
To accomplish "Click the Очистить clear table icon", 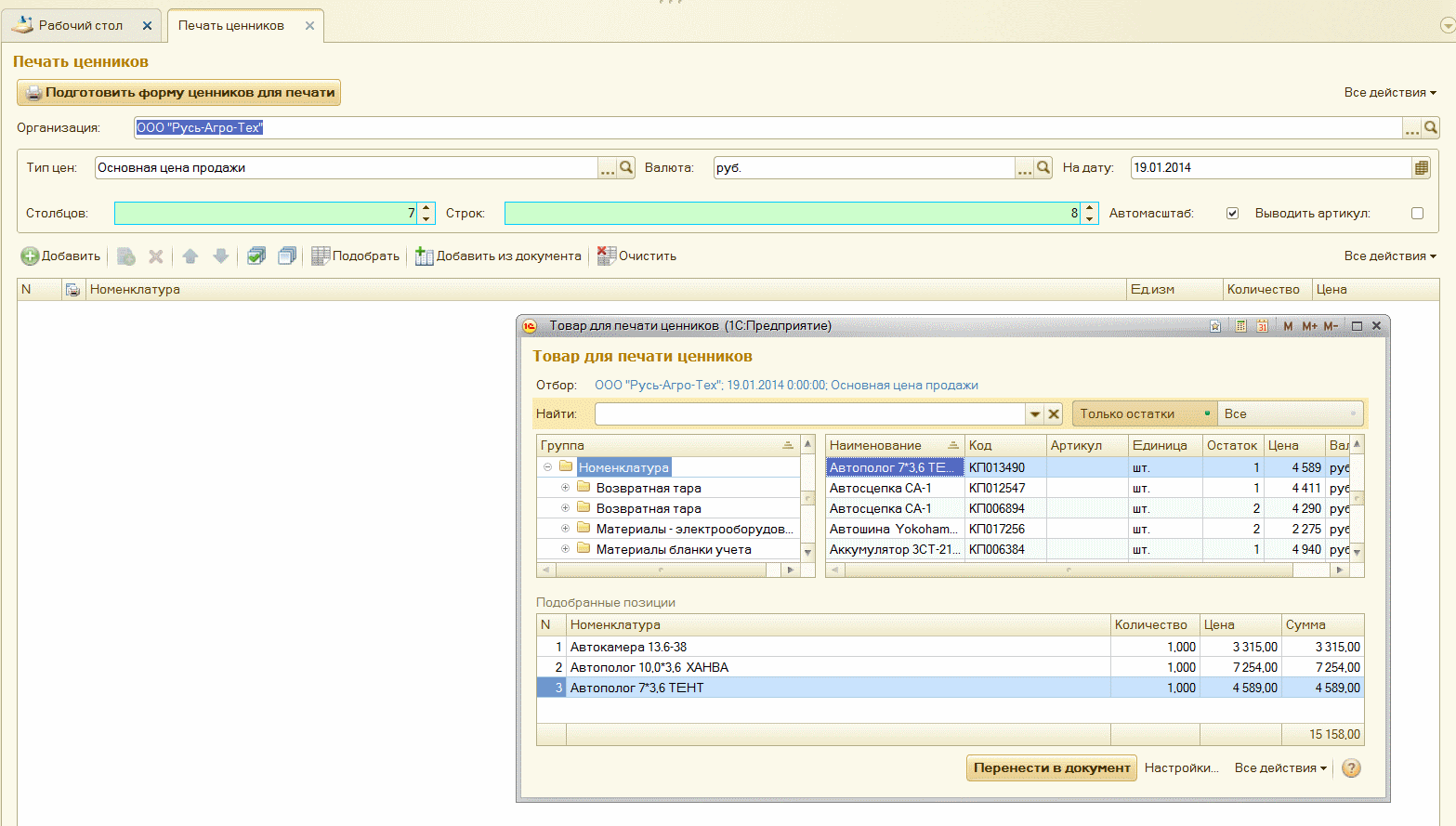I will (x=606, y=256).
